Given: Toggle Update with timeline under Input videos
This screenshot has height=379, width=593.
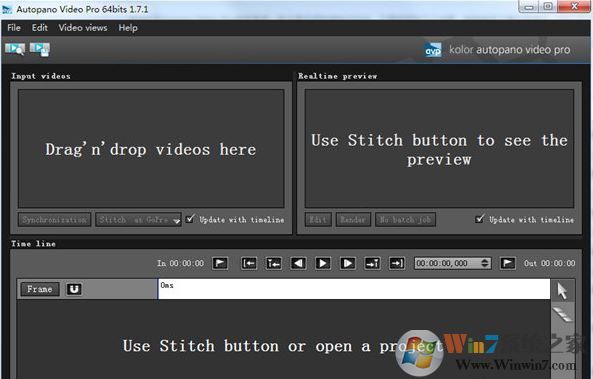Looking at the screenshot, I should click(x=190, y=219).
